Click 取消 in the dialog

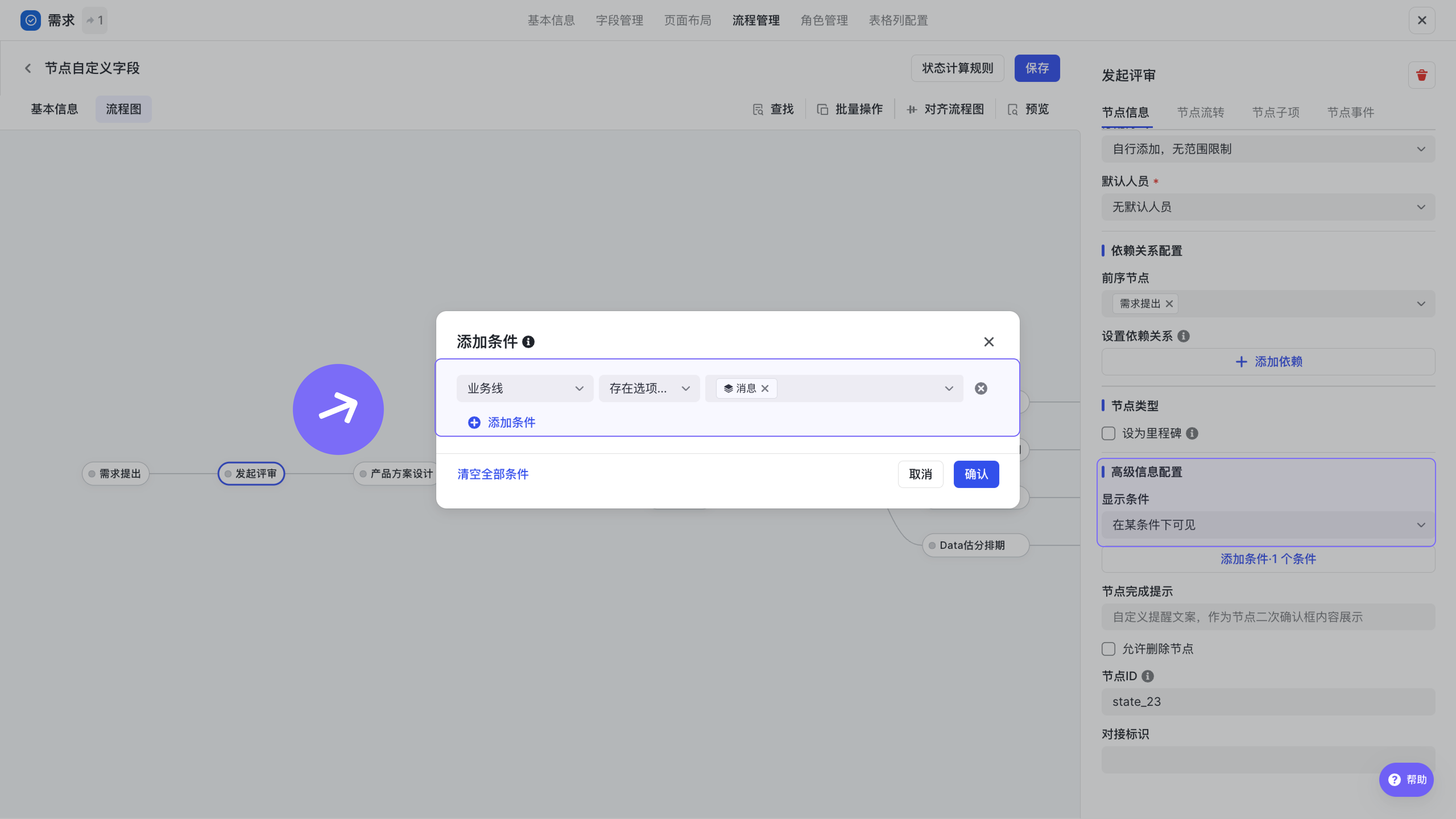pos(920,474)
